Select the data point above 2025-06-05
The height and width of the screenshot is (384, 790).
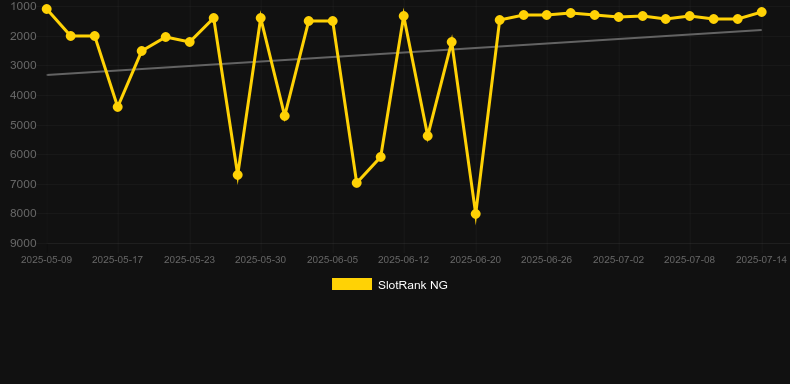tap(333, 21)
